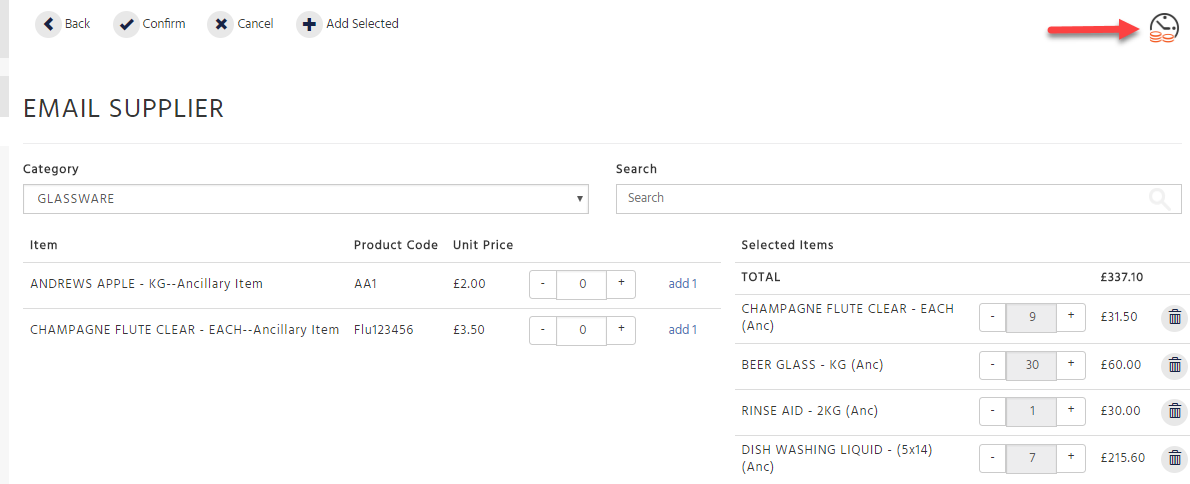The height and width of the screenshot is (484, 1190).
Task: Click add 1 for Andrews Apple
Action: (x=682, y=284)
